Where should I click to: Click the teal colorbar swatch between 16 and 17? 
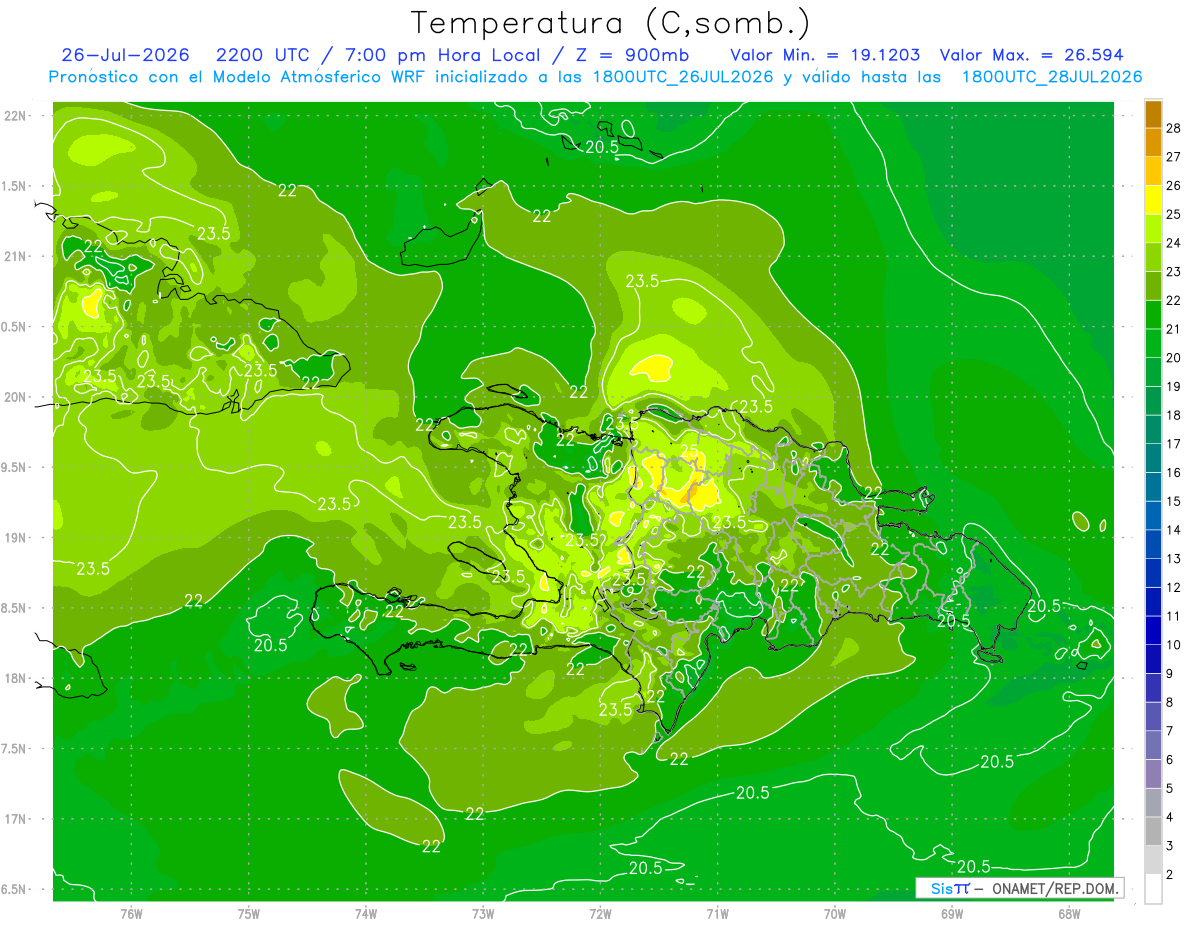click(x=1153, y=458)
